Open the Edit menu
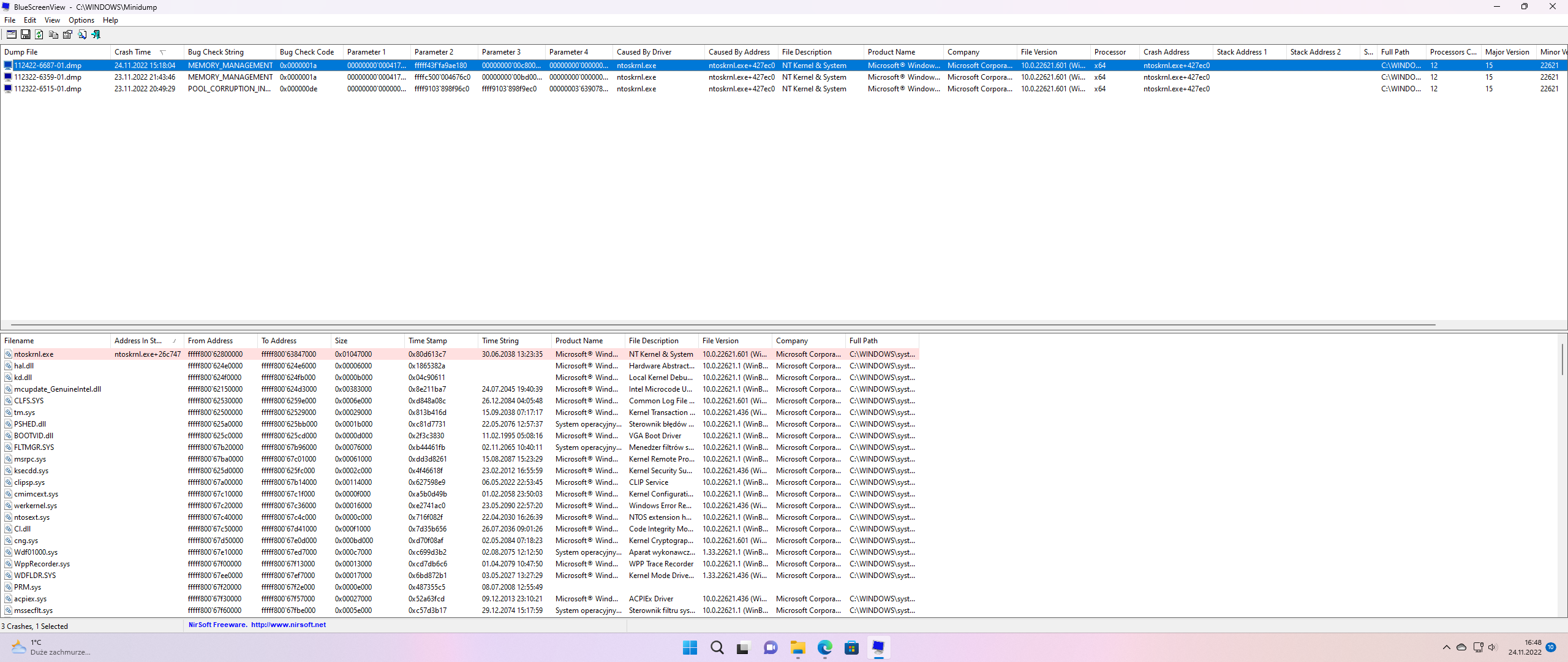The height and width of the screenshot is (662, 1568). click(30, 20)
